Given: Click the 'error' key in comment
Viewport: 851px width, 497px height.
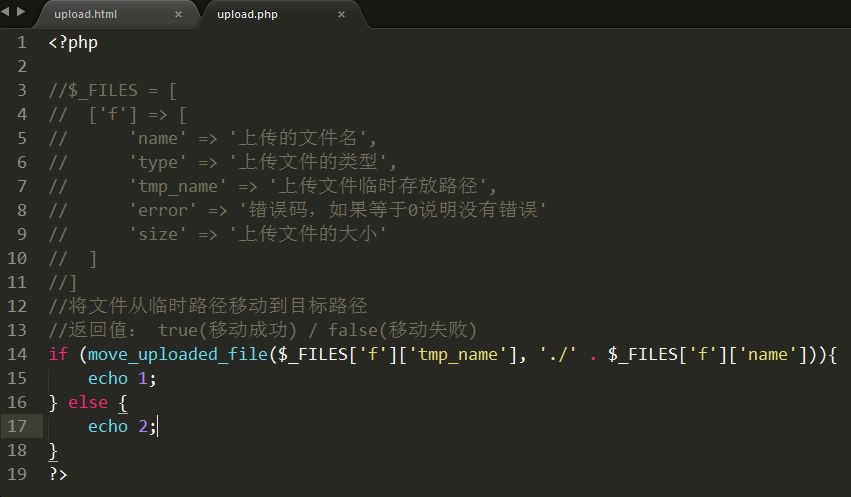Looking at the screenshot, I should [163, 210].
